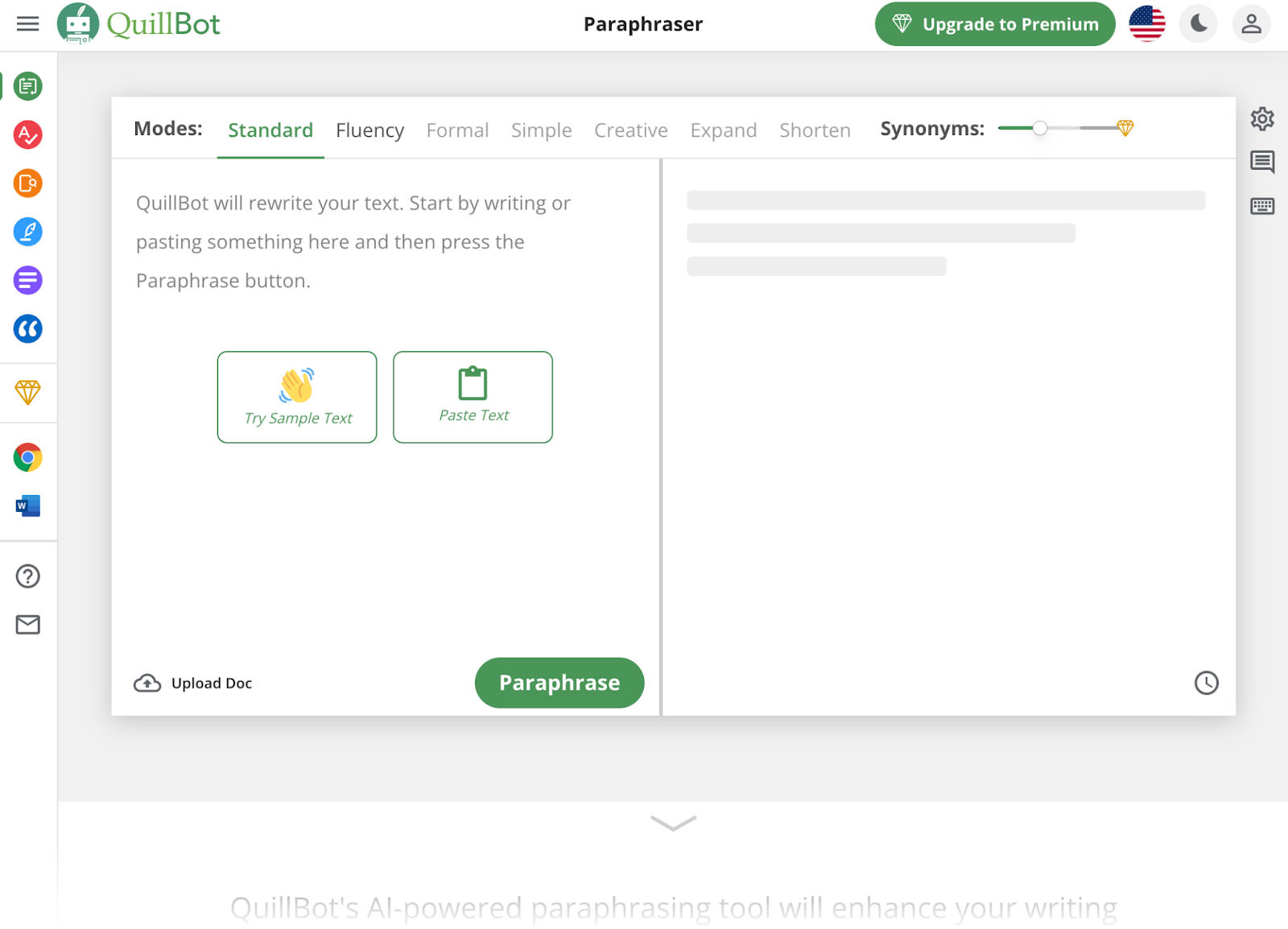Select the Standard mode tab
This screenshot has width=1288, height=929.
pos(270,130)
